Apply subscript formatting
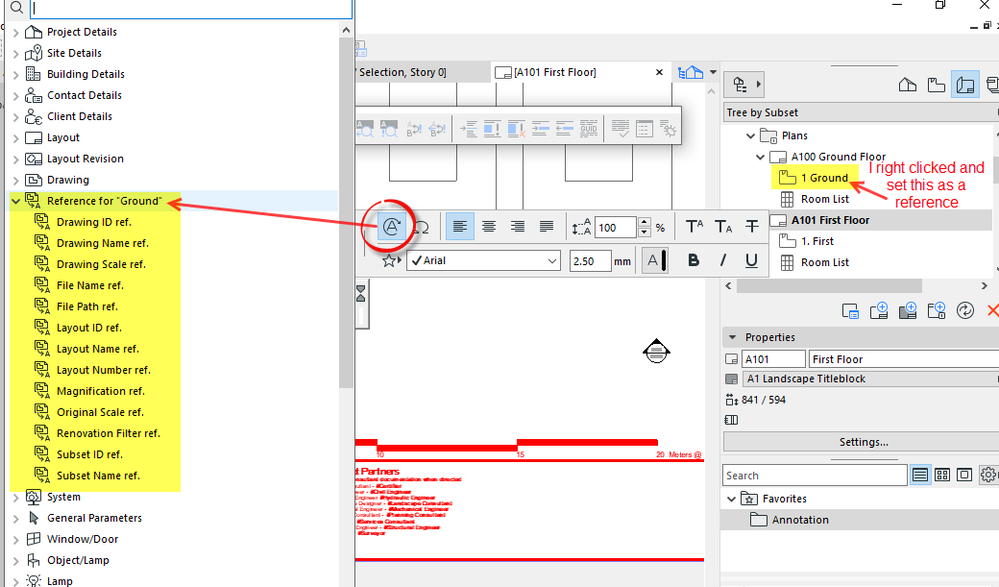The image size is (999, 587). click(x=723, y=227)
